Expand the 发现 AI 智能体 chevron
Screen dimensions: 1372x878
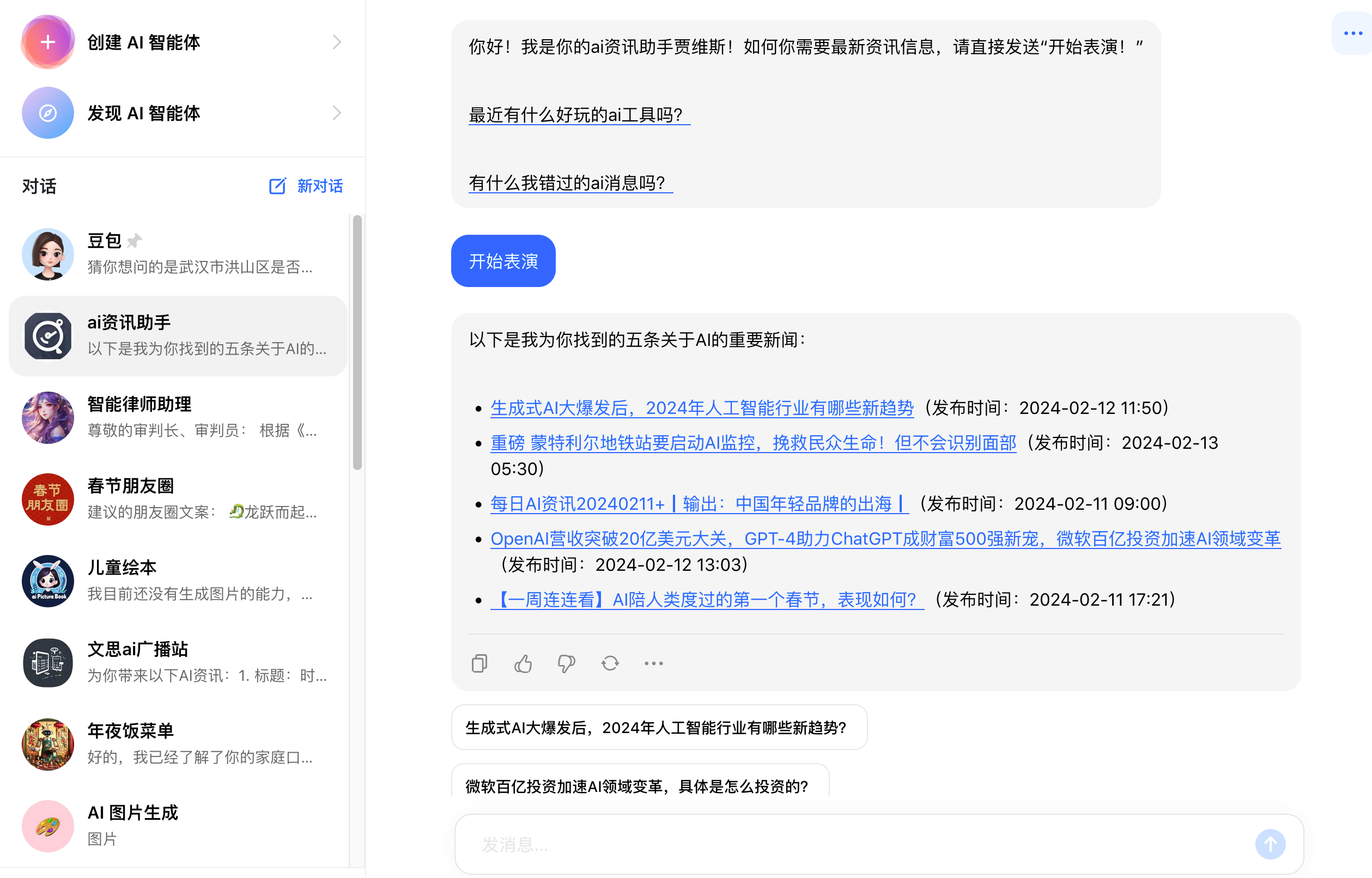336,113
